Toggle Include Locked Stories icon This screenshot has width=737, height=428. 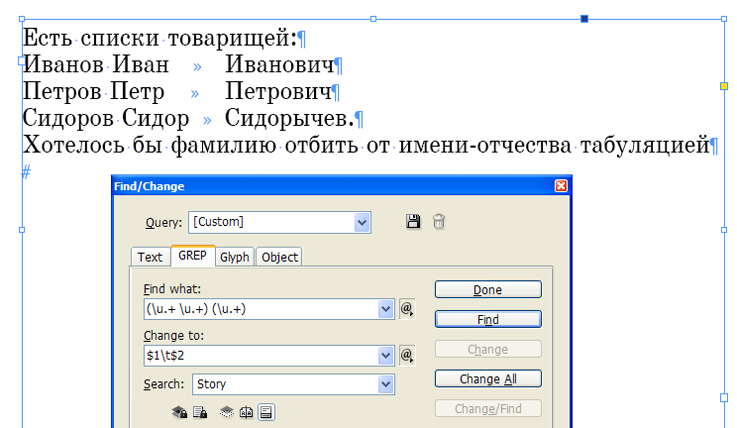[200, 412]
